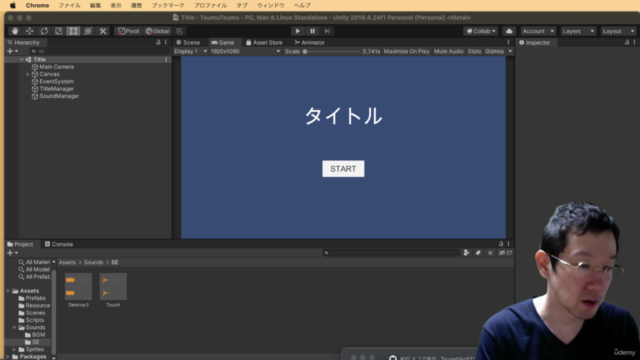Adjust the Game view Scale slider
Screen dimensions: 640x360
tap(331, 51)
